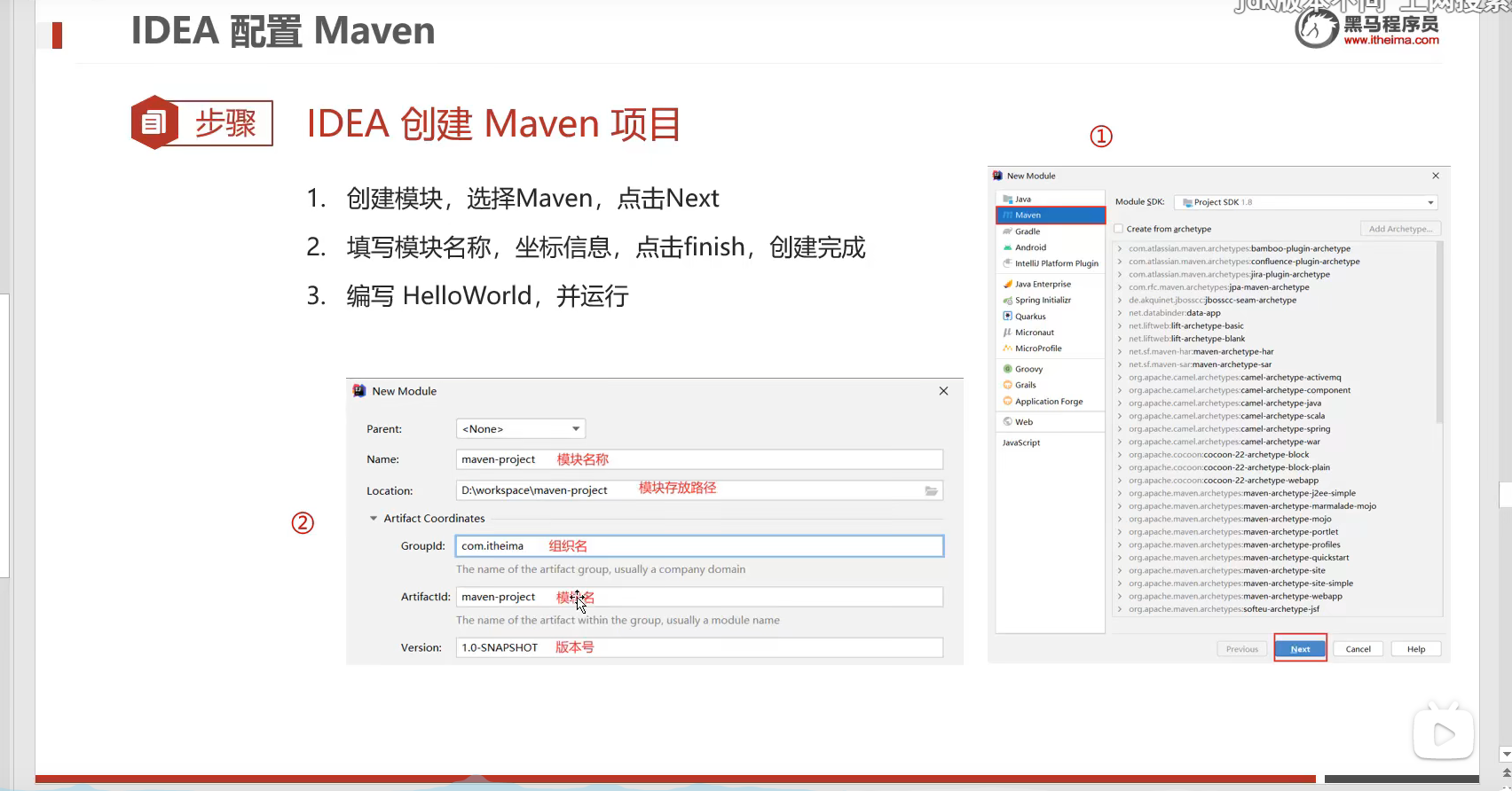Expand the jbosscc-seam-archetype row
The width and height of the screenshot is (1512, 791).
point(1120,301)
